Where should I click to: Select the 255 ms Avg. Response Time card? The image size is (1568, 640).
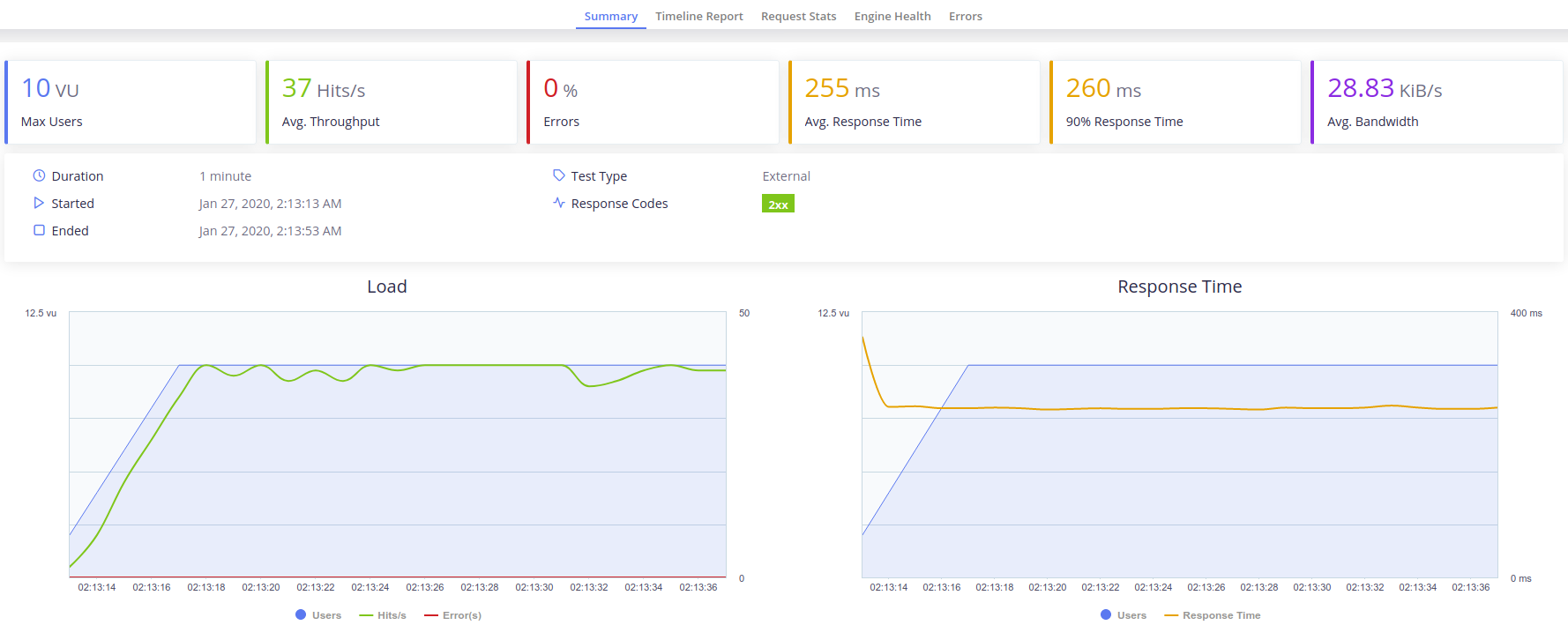pyautogui.click(x=914, y=102)
